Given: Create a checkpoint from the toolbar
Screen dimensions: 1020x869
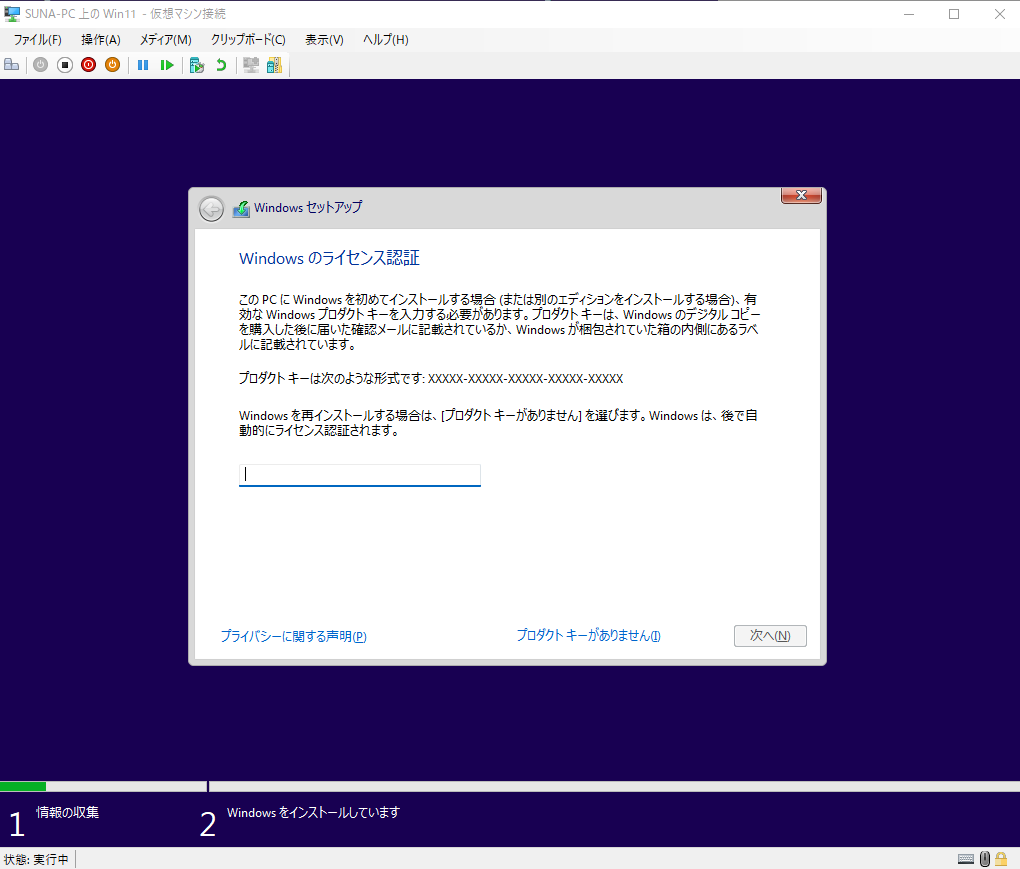Looking at the screenshot, I should [x=196, y=64].
